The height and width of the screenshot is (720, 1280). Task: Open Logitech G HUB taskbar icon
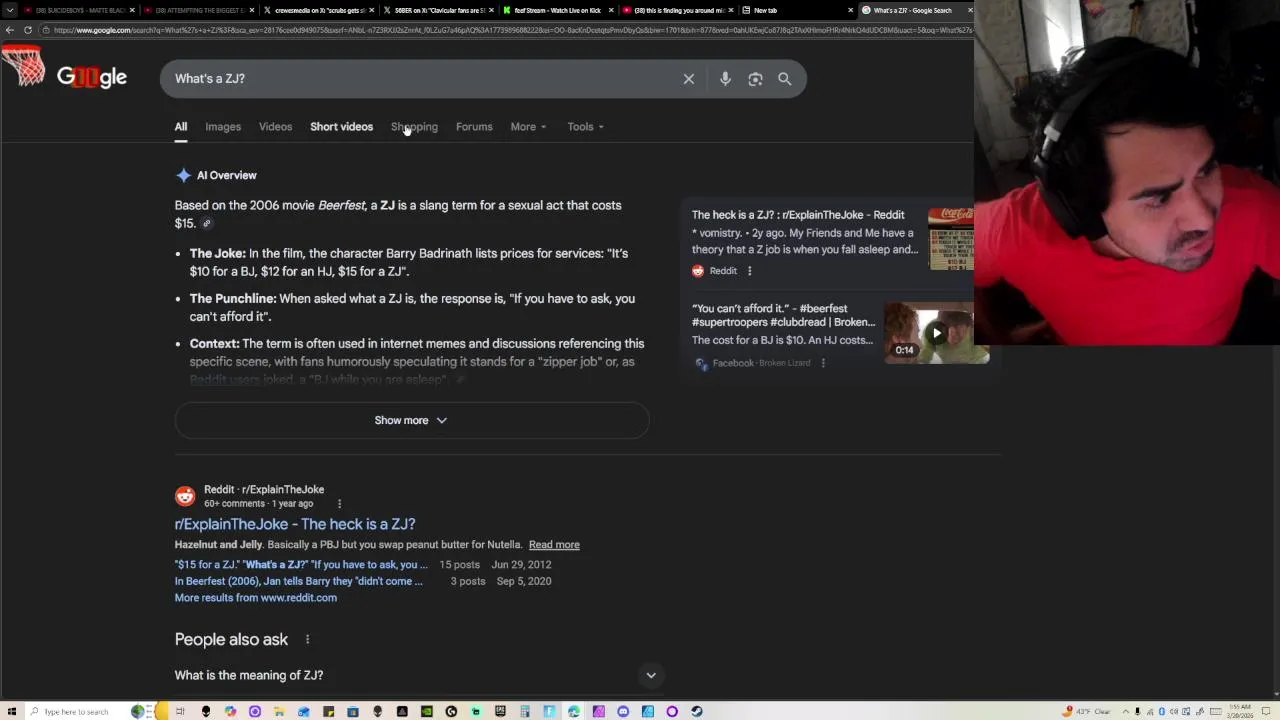pyautogui.click(x=451, y=711)
